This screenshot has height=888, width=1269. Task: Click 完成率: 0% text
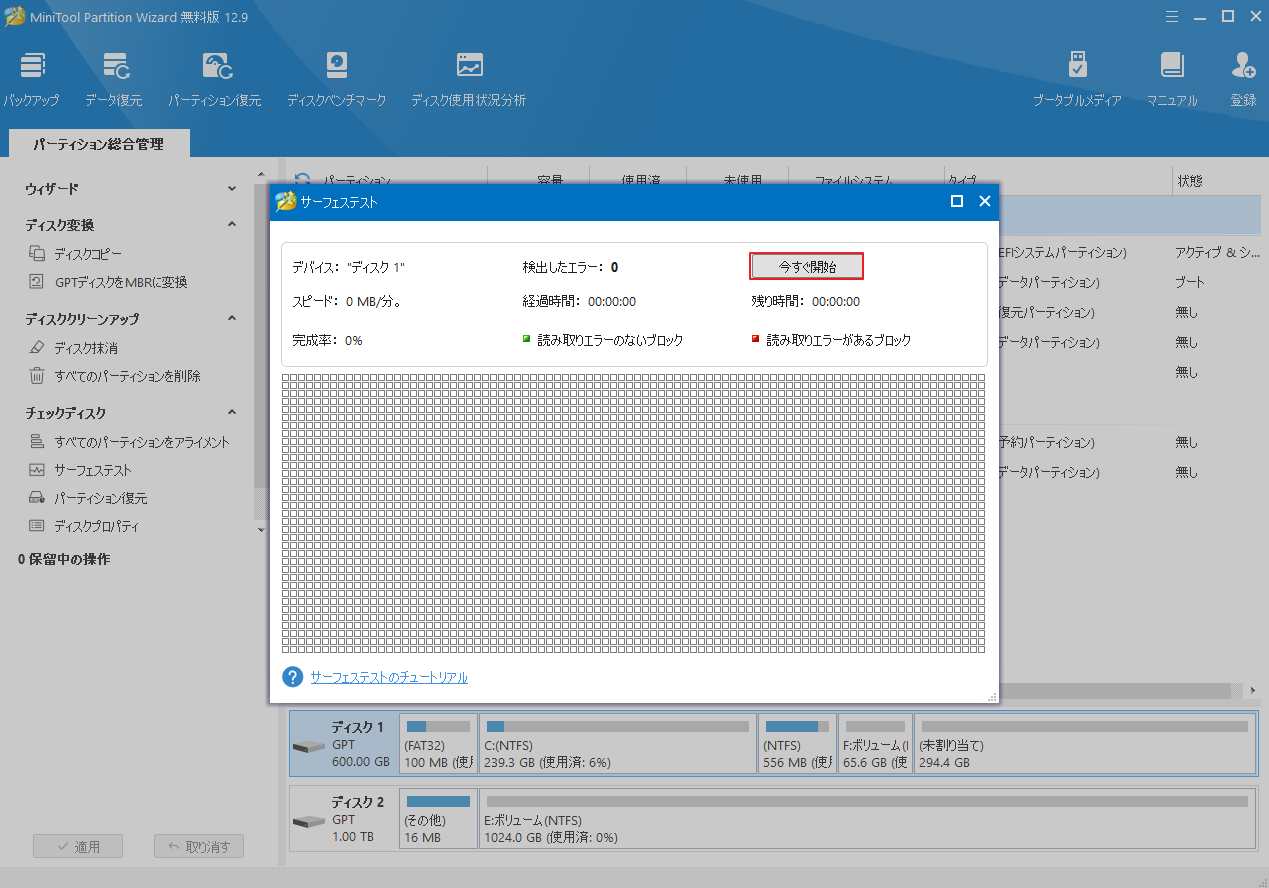(x=327, y=340)
